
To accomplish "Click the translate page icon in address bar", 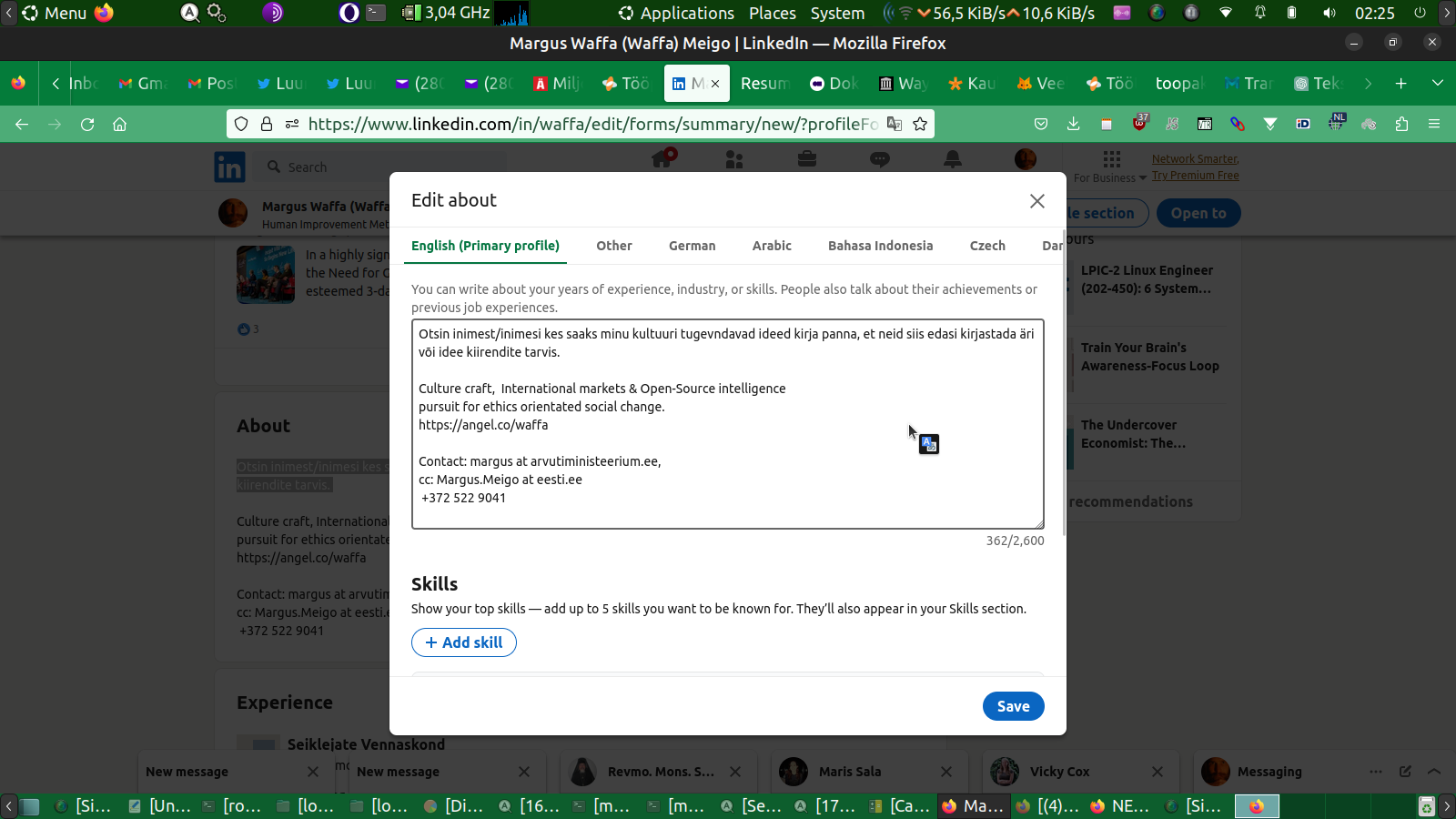I will point(895,125).
